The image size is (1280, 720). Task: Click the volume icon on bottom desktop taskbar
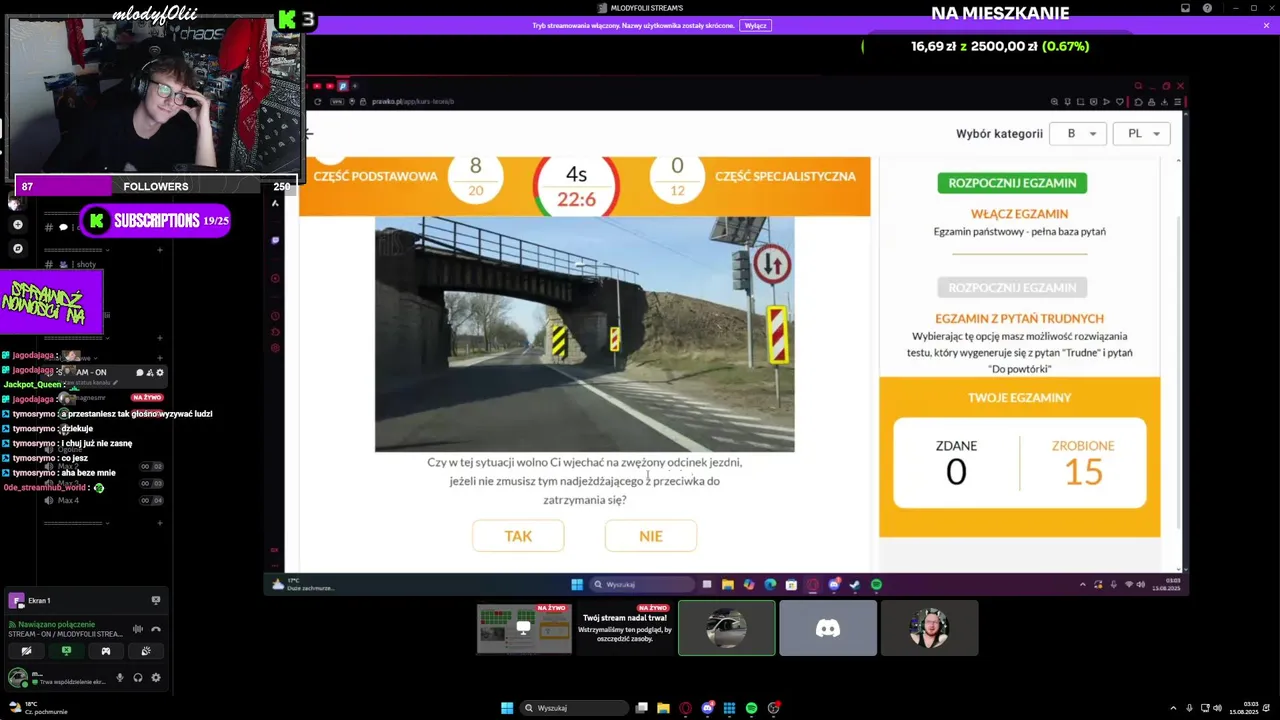(x=1216, y=708)
